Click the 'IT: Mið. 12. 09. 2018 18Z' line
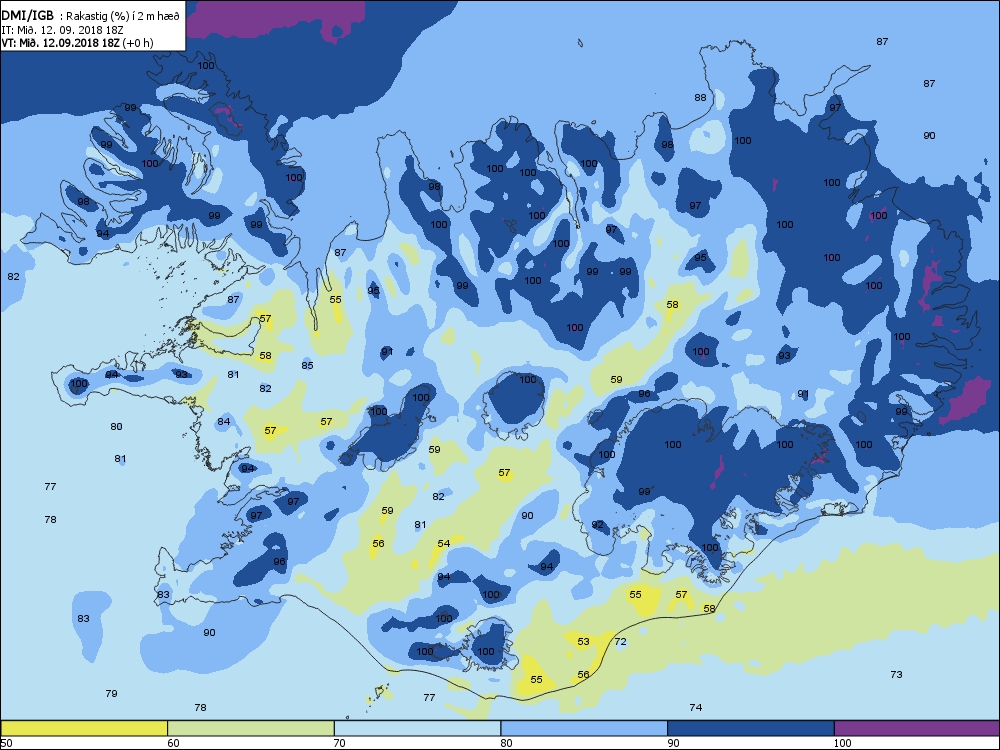This screenshot has height=750, width=1000. pos(62,30)
